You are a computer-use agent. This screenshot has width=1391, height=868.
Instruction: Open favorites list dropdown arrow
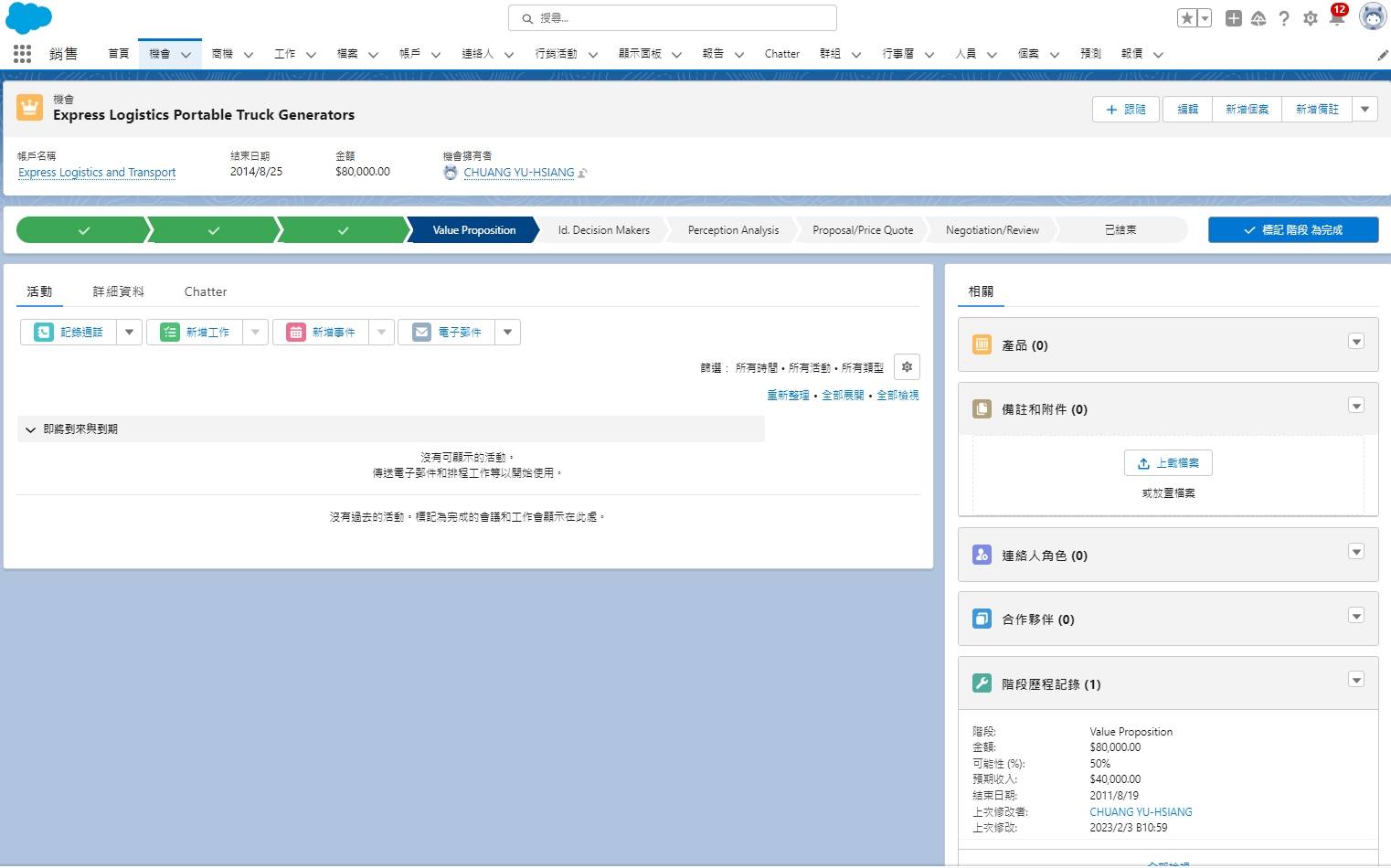coord(1205,18)
